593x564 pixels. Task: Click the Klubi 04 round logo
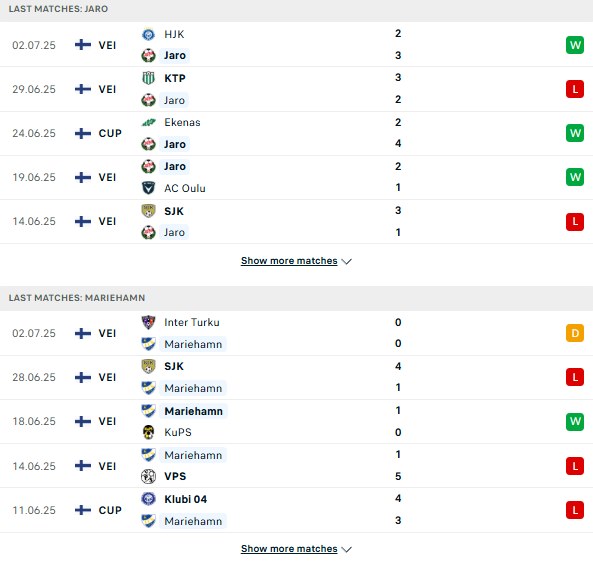pyautogui.click(x=148, y=499)
